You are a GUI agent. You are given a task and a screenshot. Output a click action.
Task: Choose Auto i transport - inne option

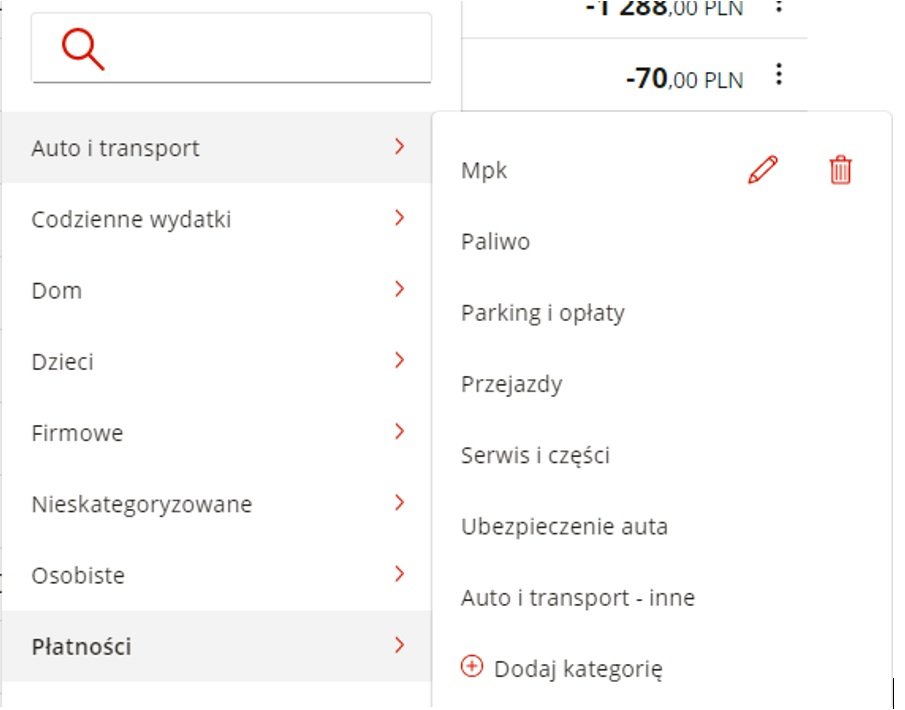578,597
